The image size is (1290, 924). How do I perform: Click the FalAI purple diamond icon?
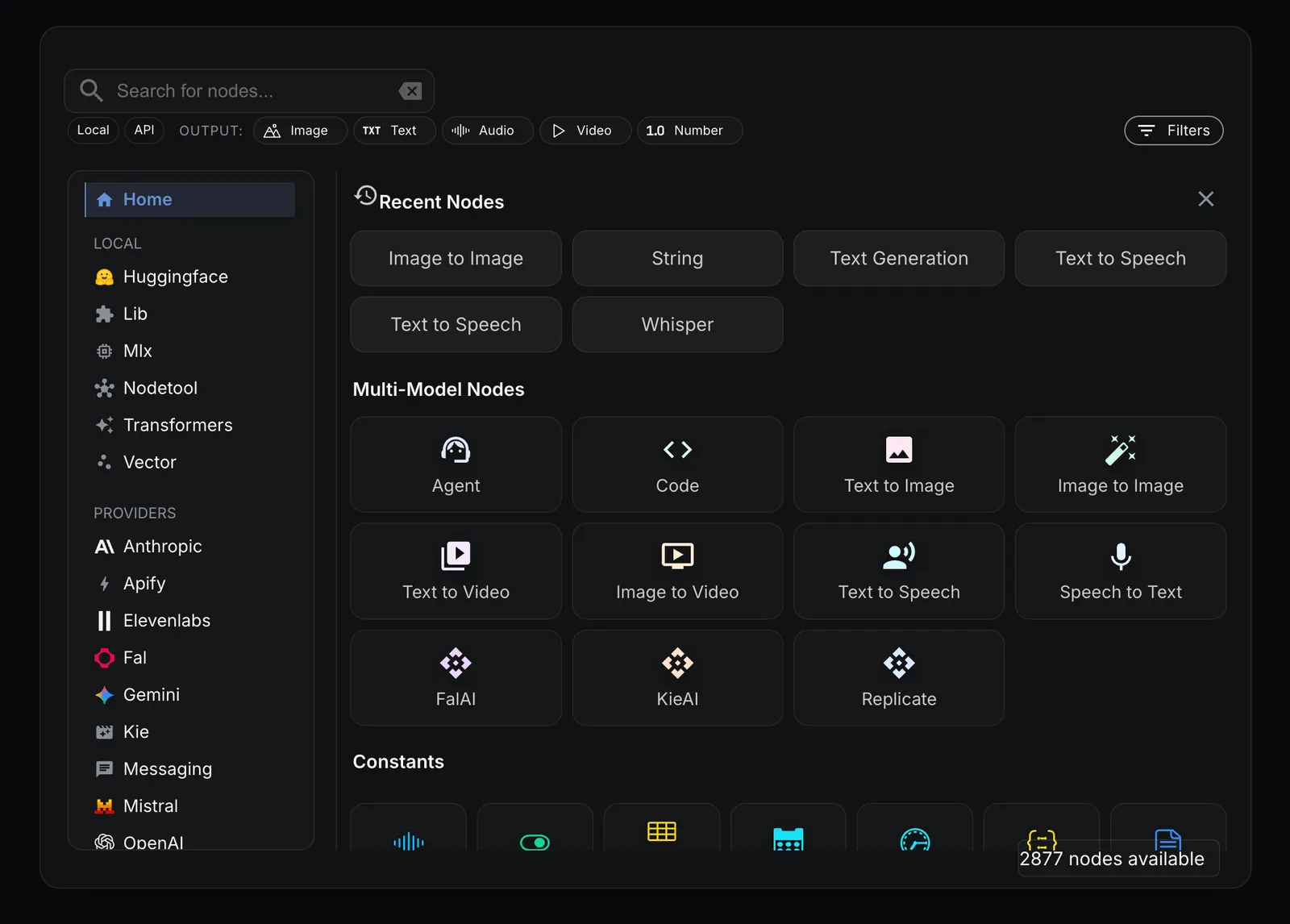coord(456,663)
